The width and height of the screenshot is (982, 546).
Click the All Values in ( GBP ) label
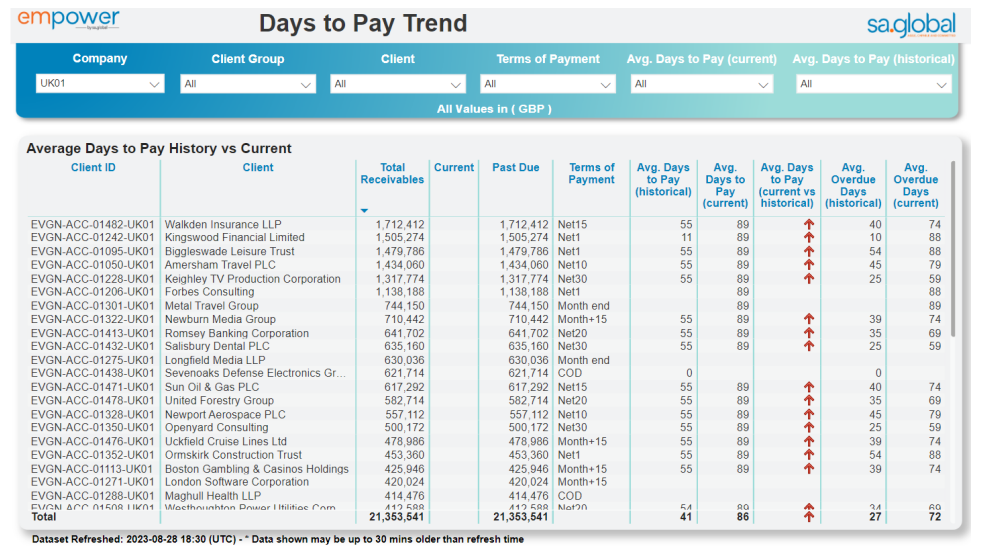tap(494, 109)
